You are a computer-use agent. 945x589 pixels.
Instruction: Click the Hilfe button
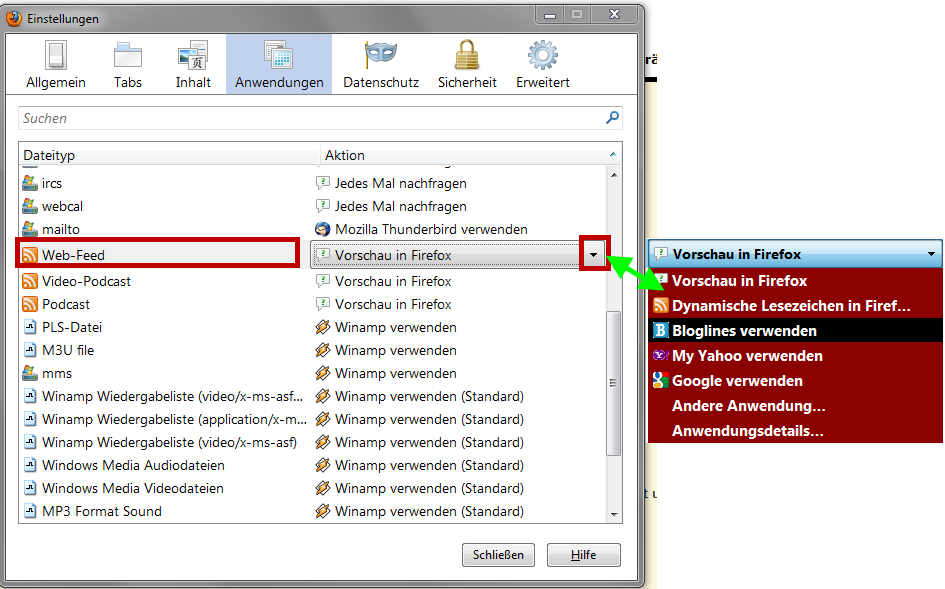[x=583, y=555]
